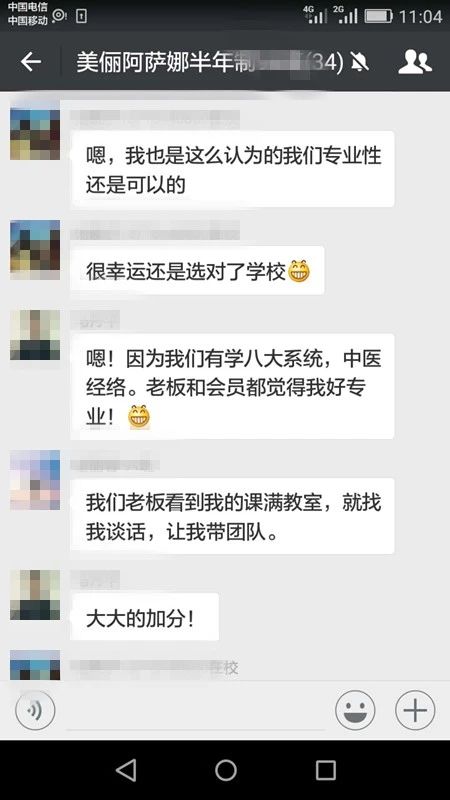Screen dimensions: 450x800
Task: Open avatar beside 很幸运还是选对了学校 message
Action: click(35, 250)
